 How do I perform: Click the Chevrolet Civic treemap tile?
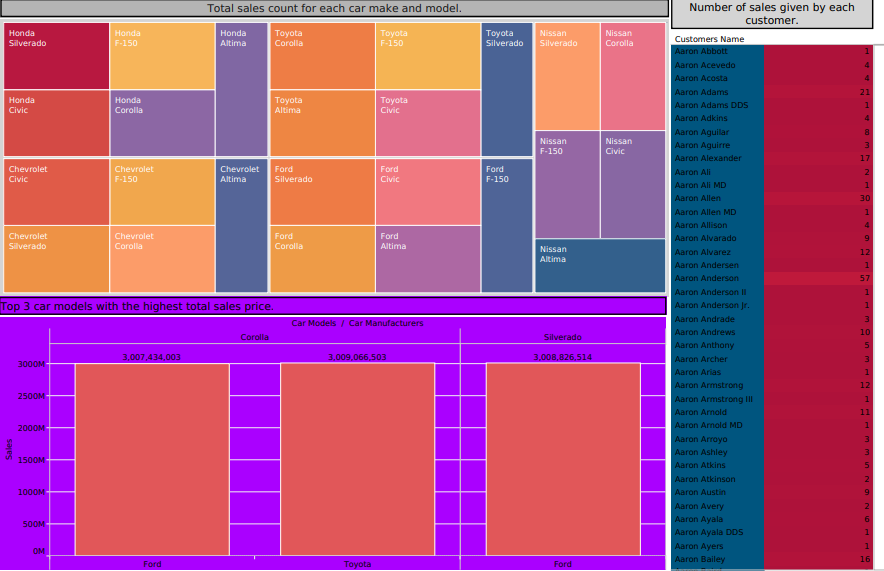(56, 192)
